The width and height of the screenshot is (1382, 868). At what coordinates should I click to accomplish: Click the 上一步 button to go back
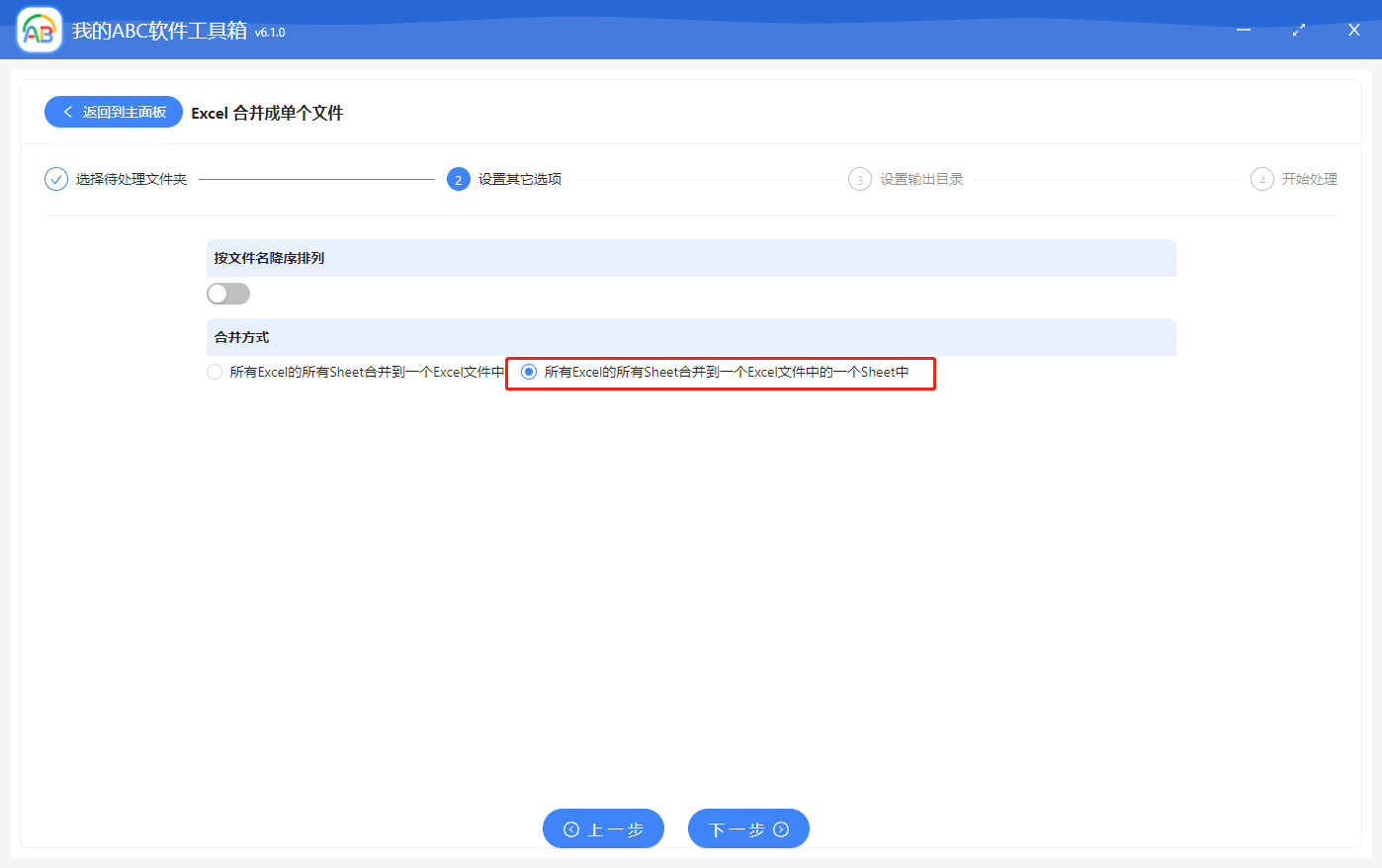tap(603, 828)
